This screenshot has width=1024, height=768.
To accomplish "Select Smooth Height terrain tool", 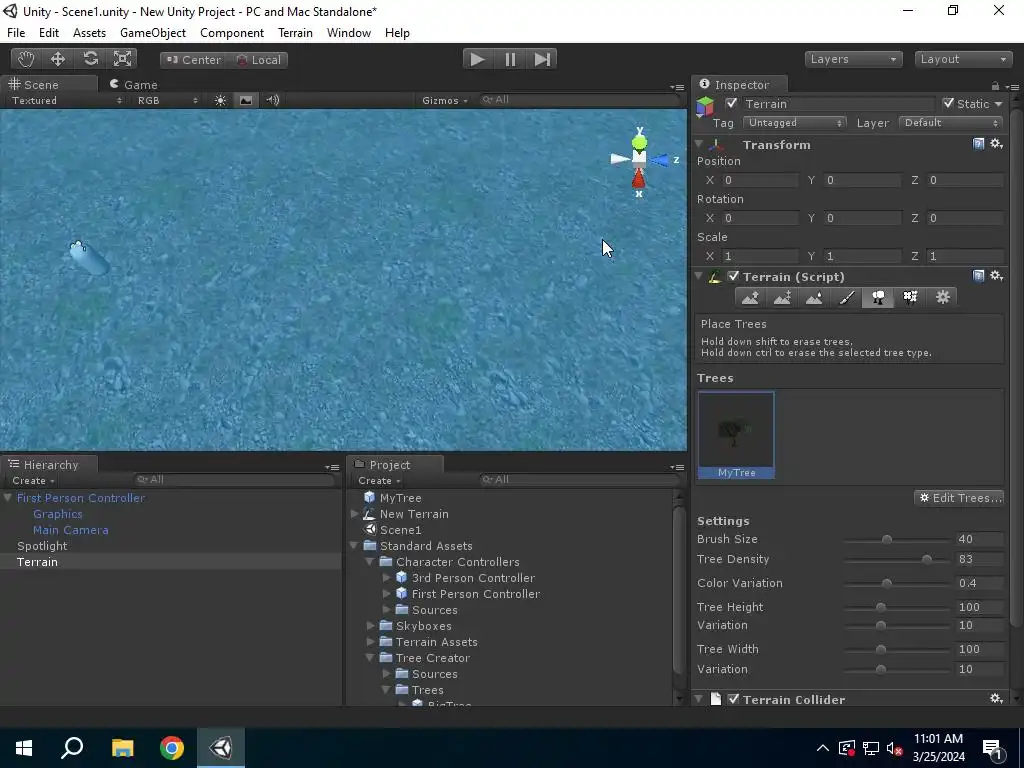I will (x=814, y=298).
